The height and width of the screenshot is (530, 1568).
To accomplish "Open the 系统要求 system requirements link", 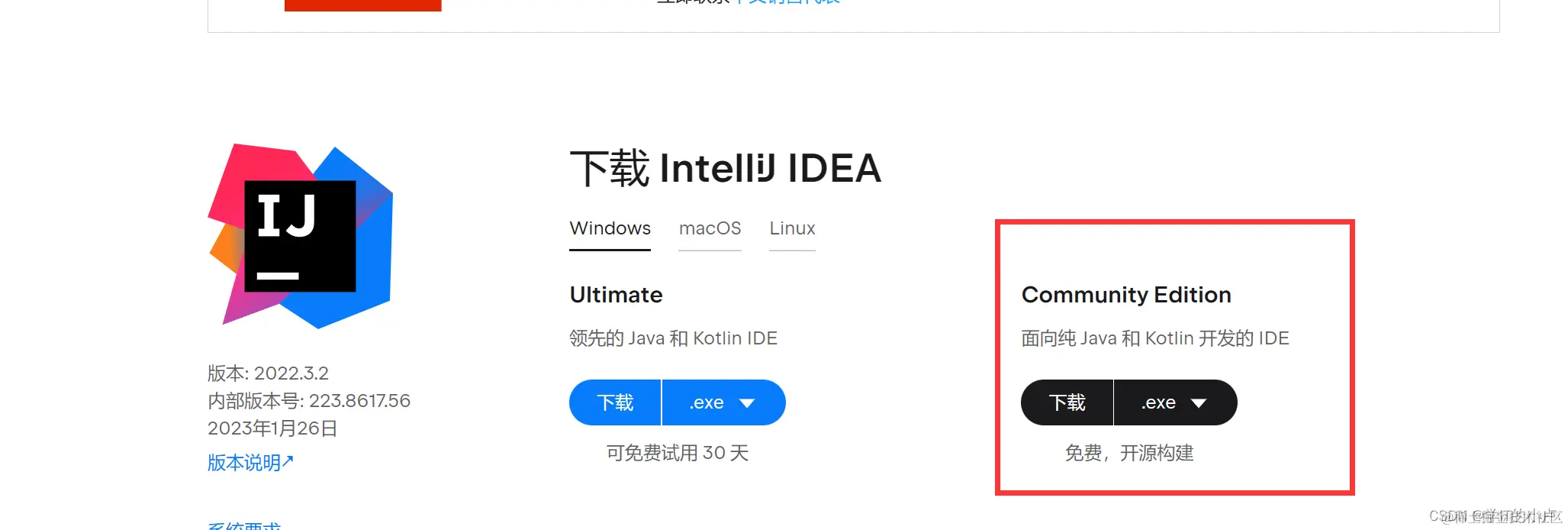I will (x=245, y=525).
